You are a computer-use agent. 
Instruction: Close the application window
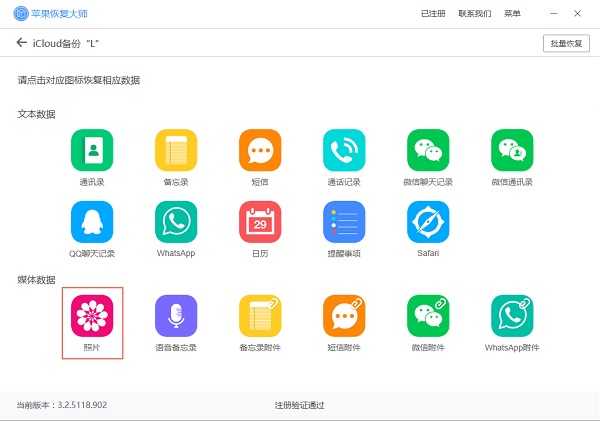tap(577, 14)
